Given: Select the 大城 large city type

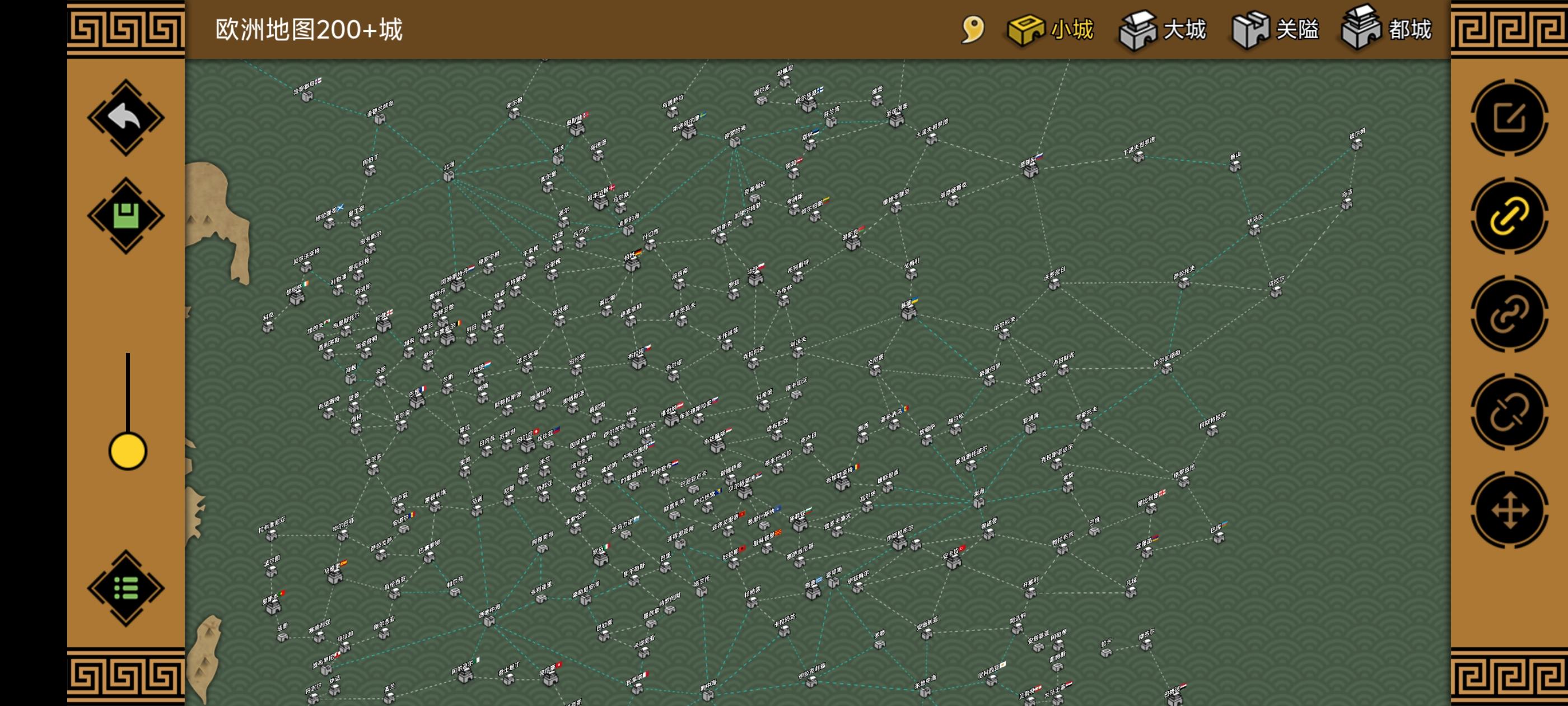Looking at the screenshot, I should (1163, 29).
